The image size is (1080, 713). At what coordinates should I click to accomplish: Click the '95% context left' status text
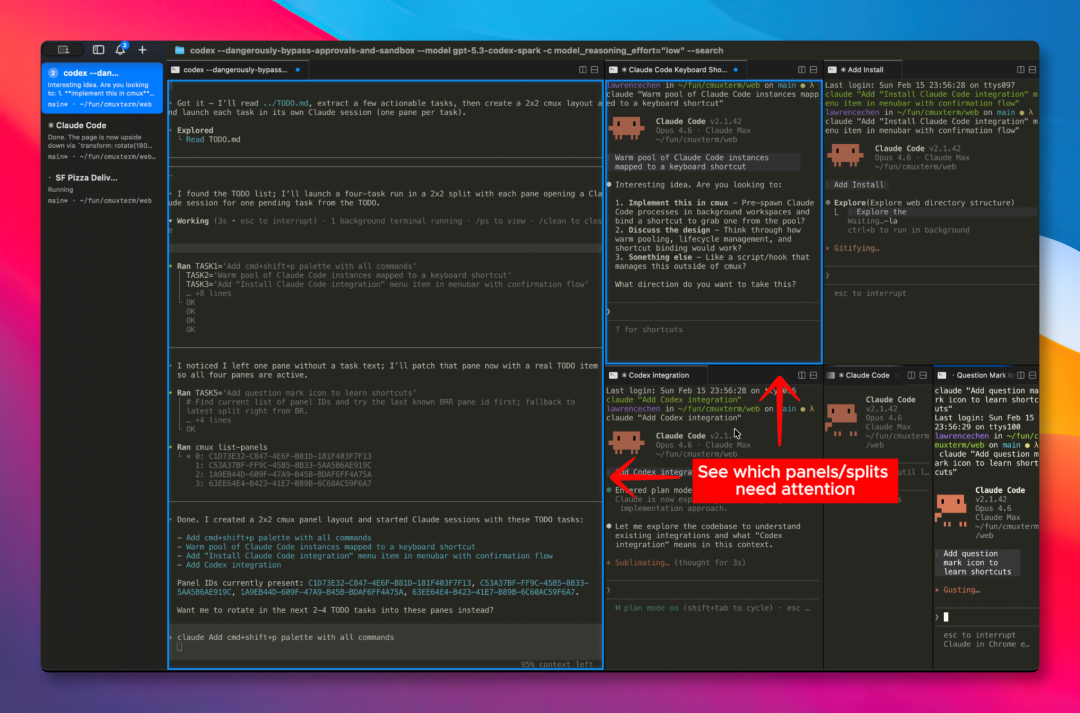click(x=557, y=664)
